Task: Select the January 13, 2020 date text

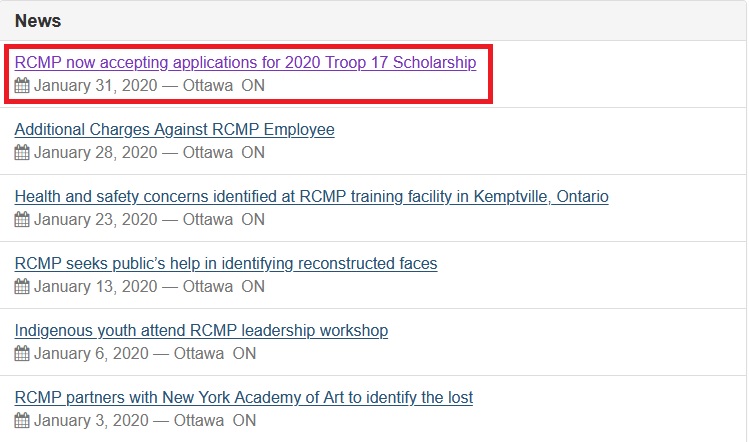Action: click(96, 287)
